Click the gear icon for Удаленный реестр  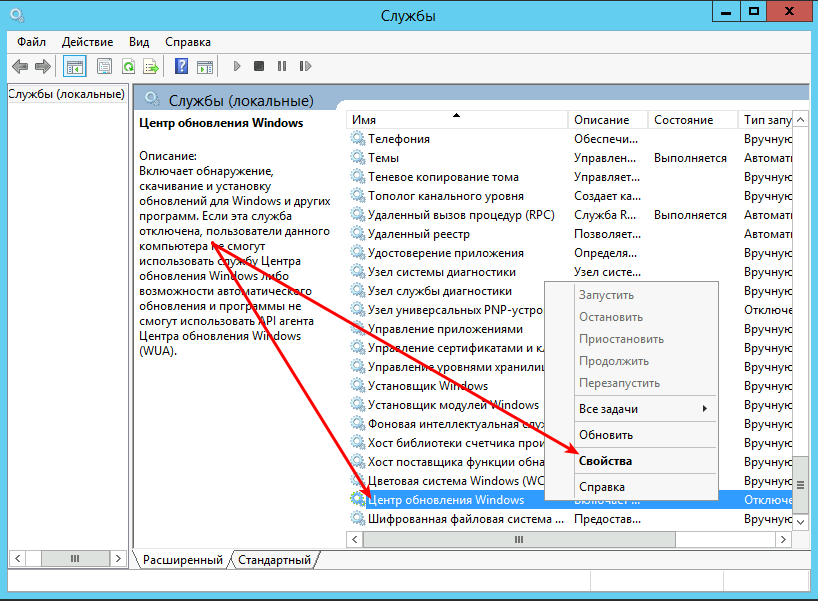357,234
